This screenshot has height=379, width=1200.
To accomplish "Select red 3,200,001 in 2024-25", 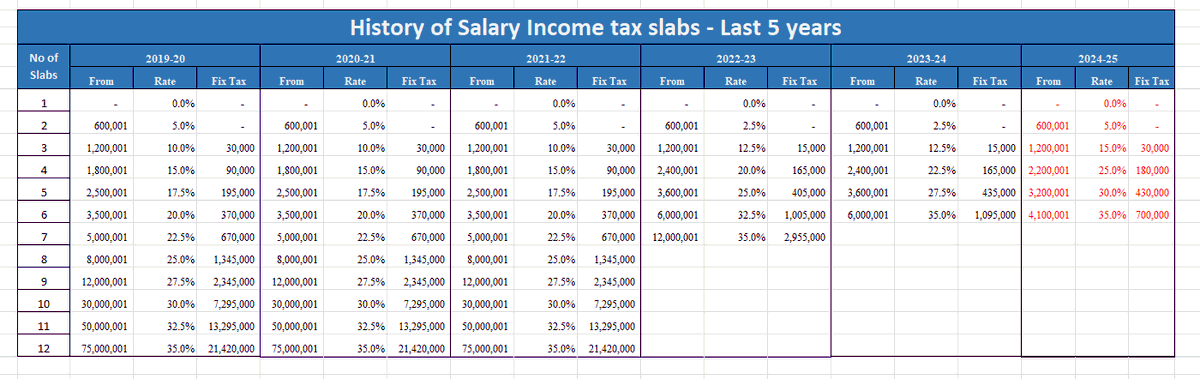I will tap(1049, 193).
